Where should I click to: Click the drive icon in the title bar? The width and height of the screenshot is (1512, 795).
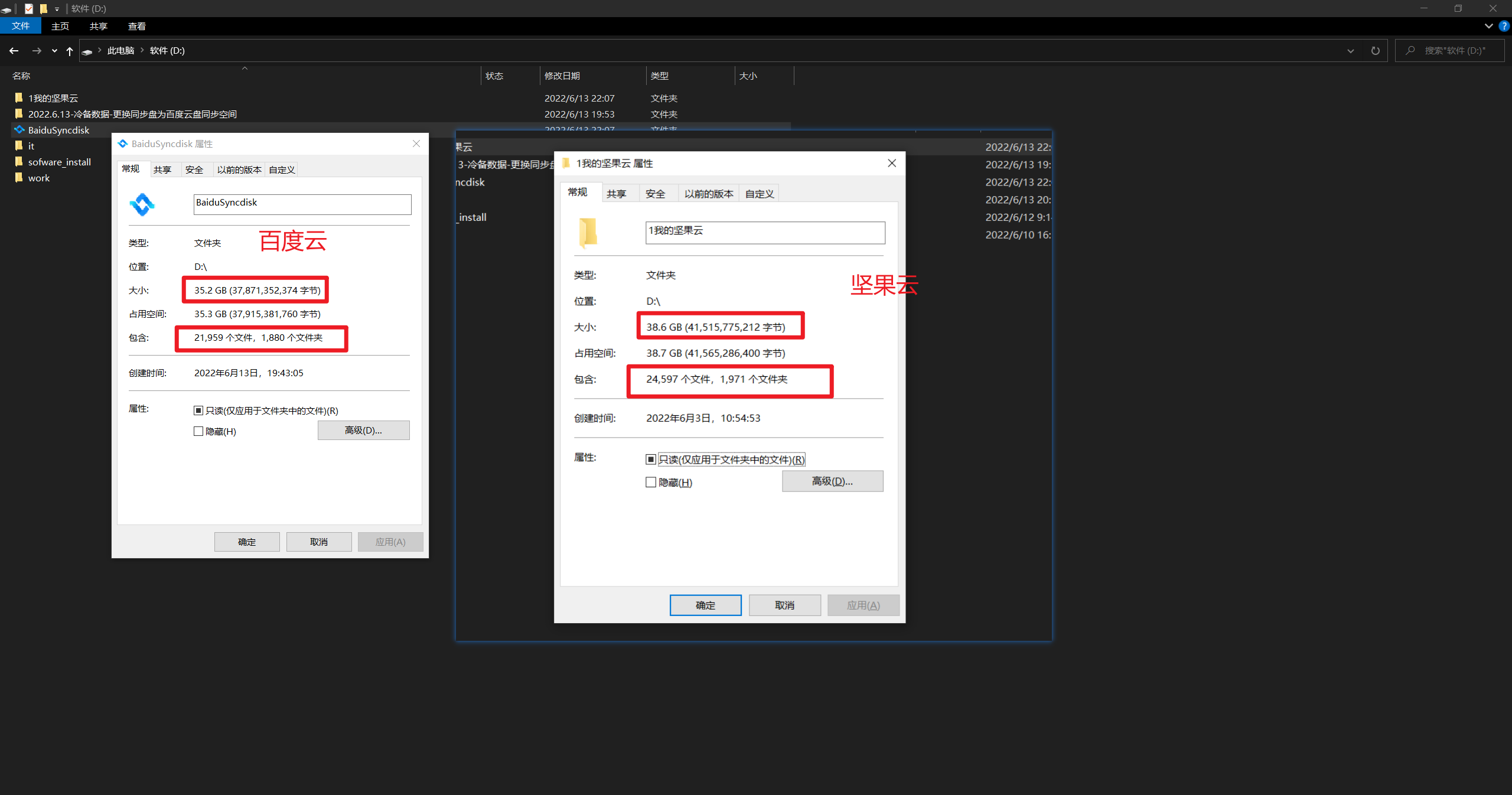click(6, 9)
